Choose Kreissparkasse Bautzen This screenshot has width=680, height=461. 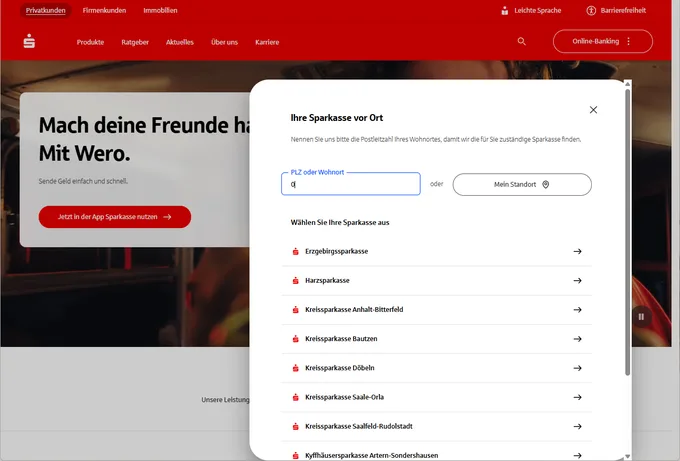436,339
